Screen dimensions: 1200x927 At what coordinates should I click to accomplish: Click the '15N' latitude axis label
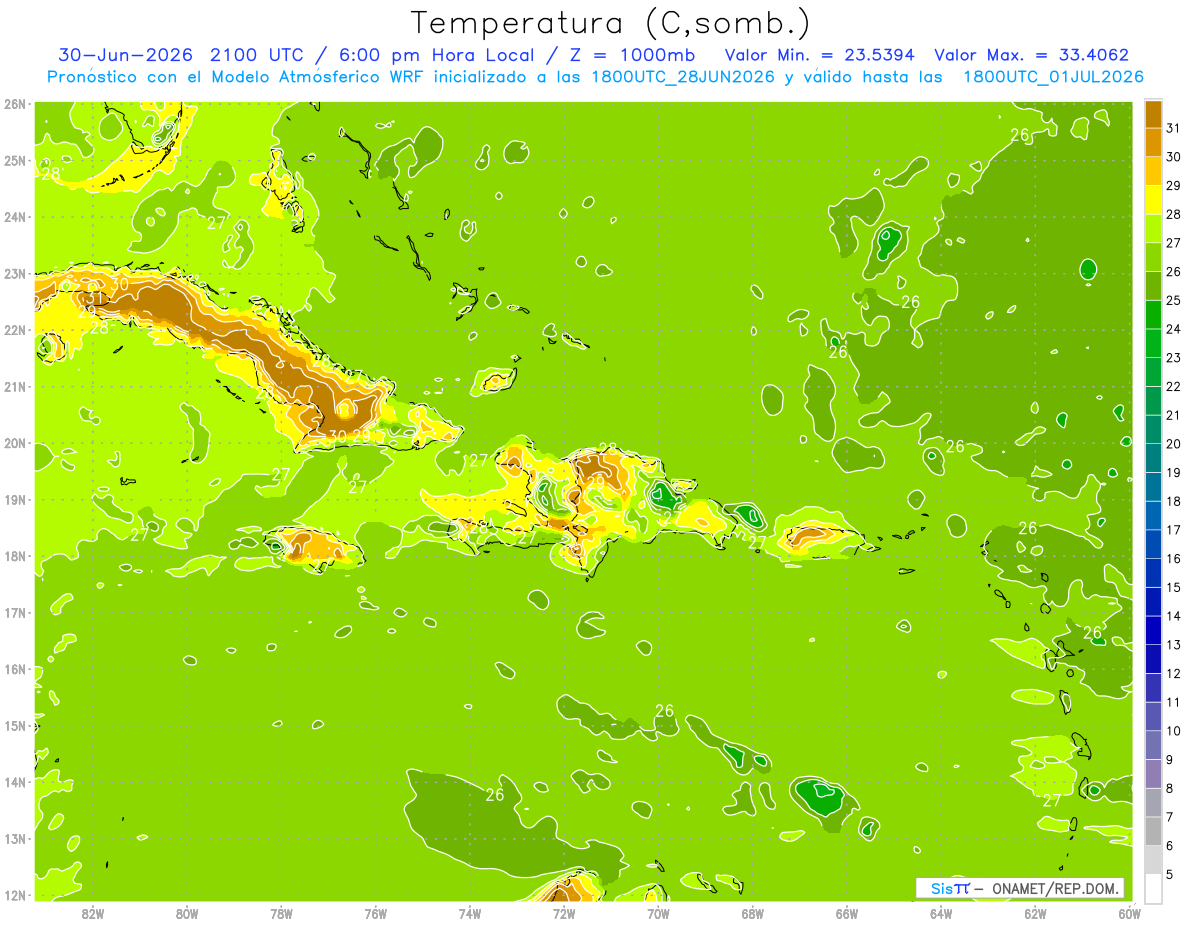pos(15,725)
